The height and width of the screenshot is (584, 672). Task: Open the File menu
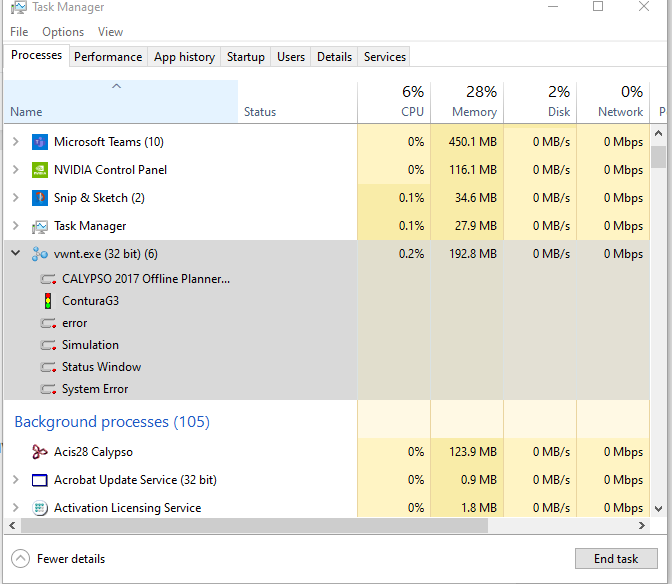(19, 32)
